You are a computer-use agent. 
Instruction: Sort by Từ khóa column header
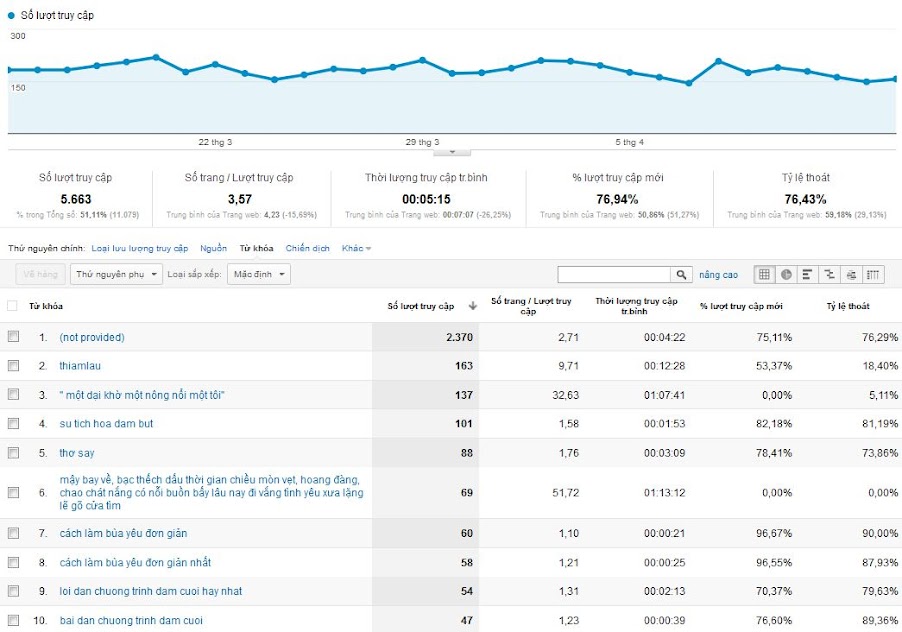[46, 306]
